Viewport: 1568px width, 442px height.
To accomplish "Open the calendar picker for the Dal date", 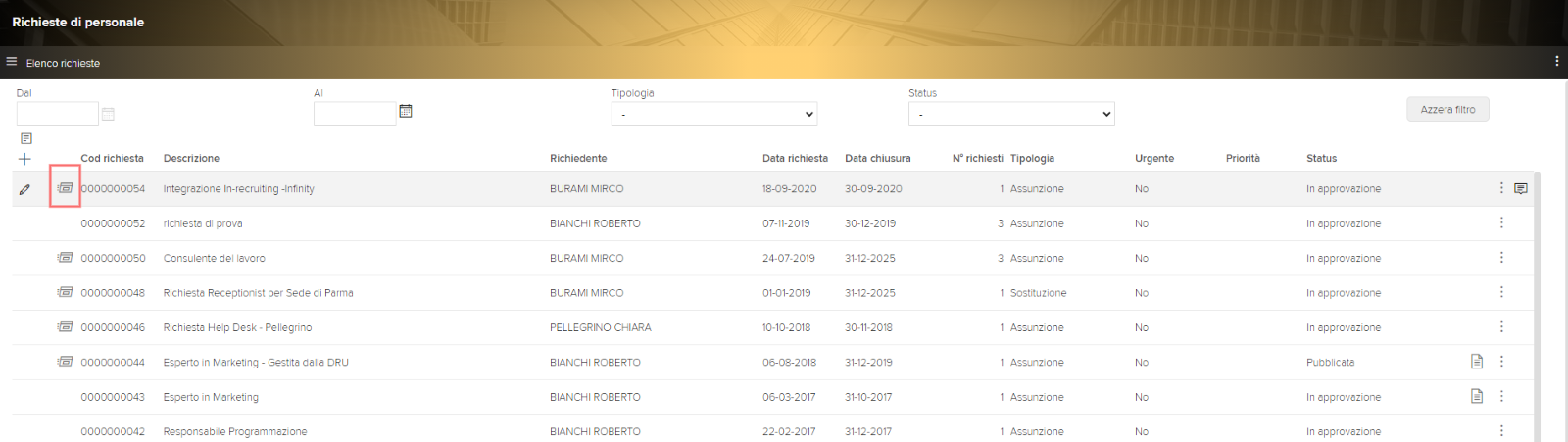I will point(108,114).
